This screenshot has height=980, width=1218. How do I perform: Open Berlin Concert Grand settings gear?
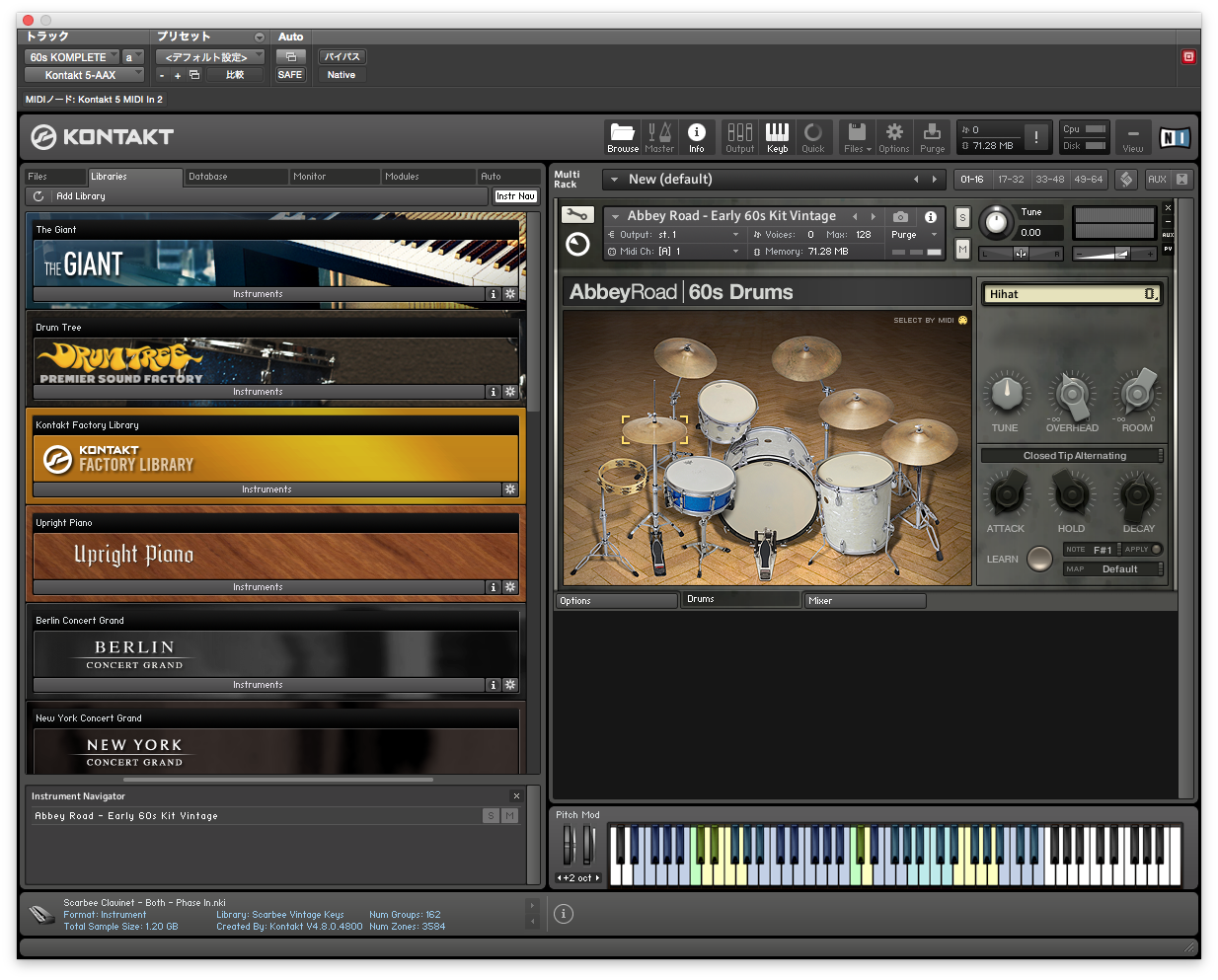(510, 685)
